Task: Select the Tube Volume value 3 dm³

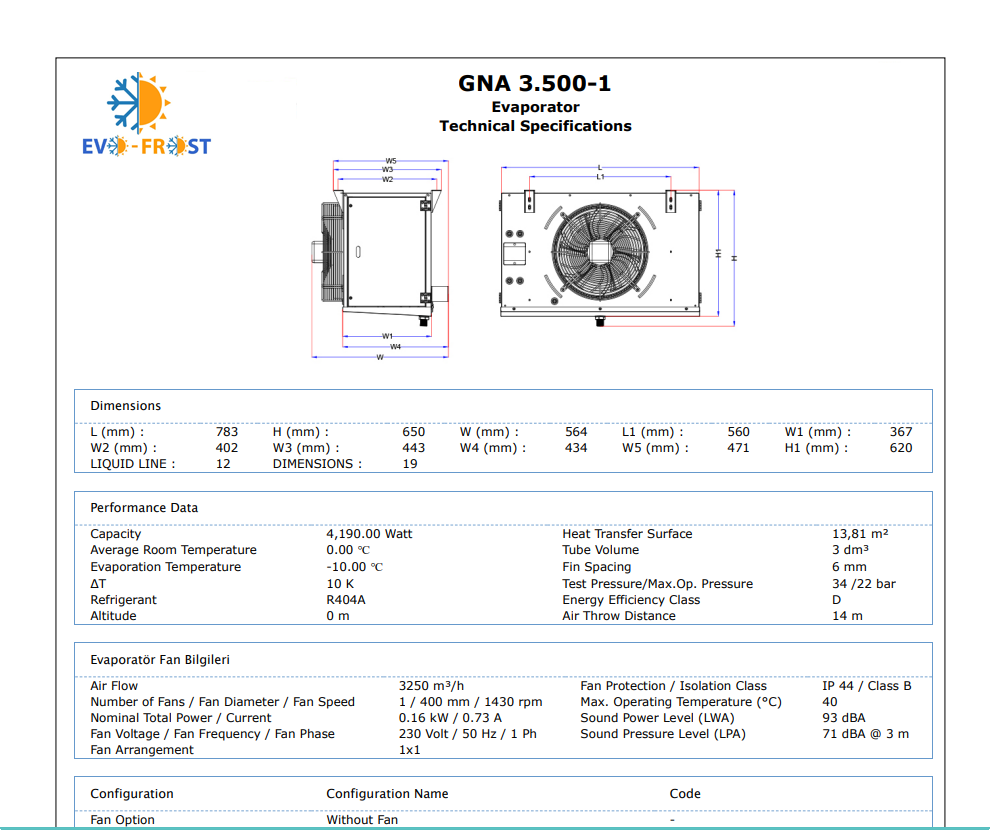Action: 850,550
